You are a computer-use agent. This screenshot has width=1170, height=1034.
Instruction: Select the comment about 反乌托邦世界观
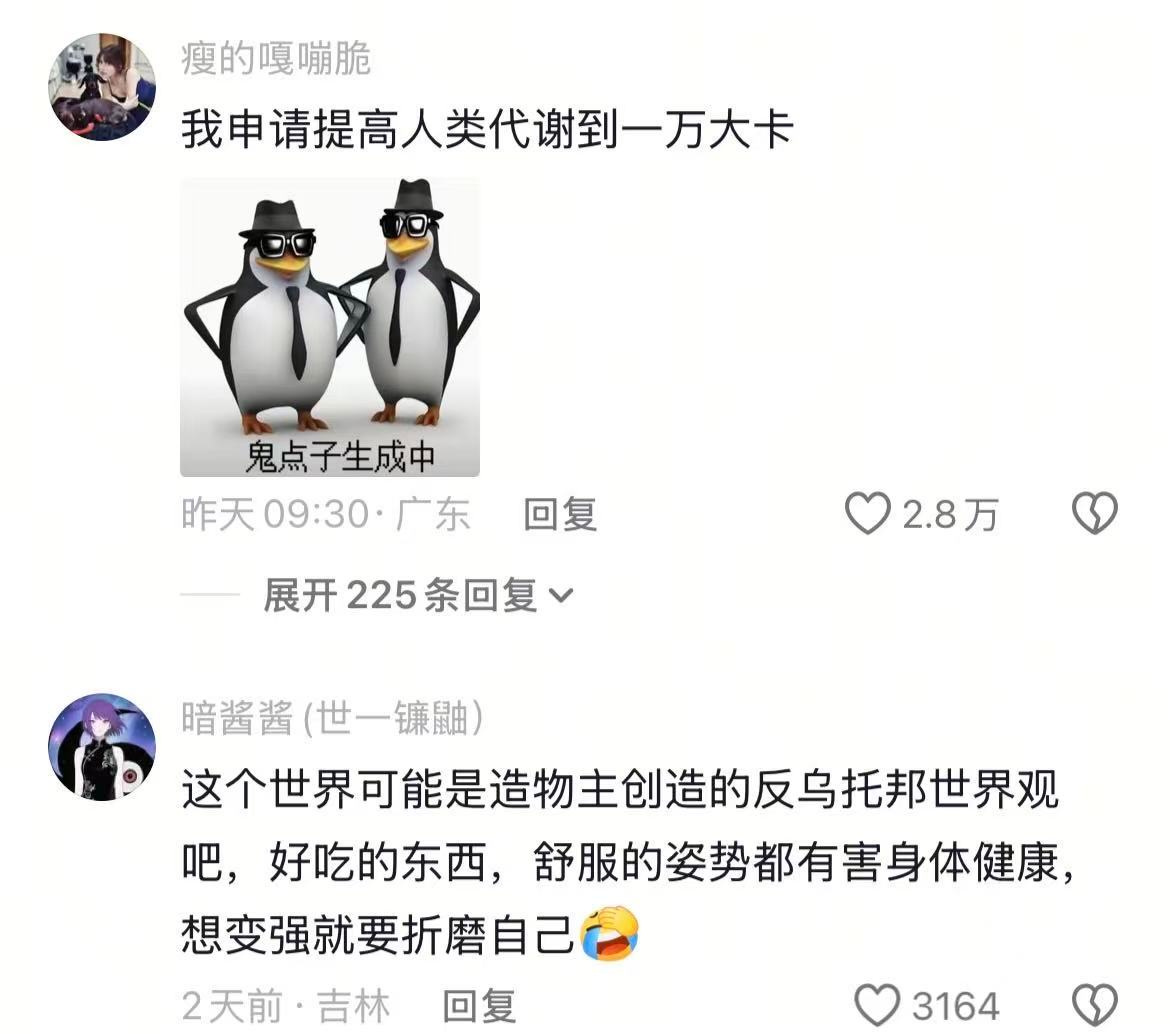click(x=628, y=862)
